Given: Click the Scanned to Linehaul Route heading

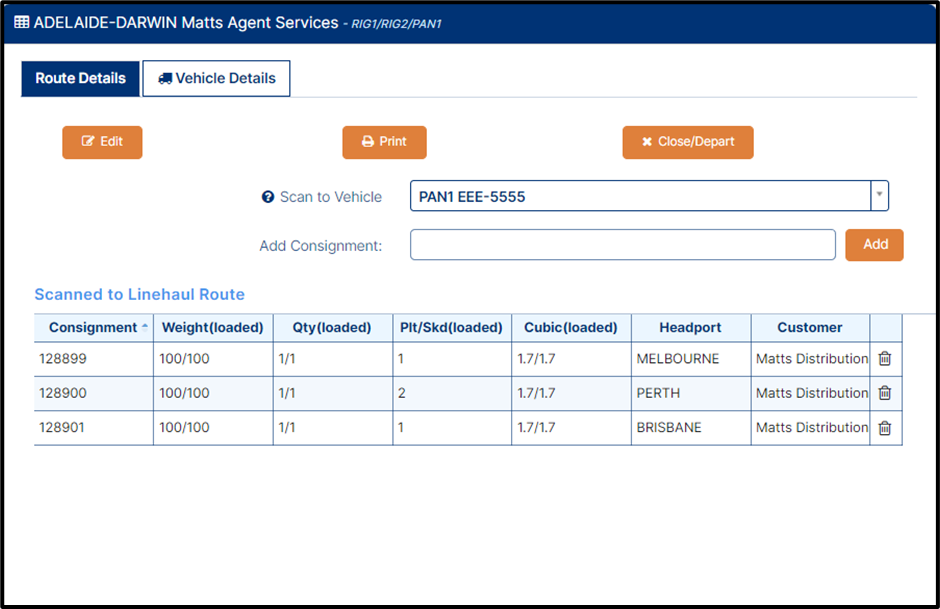Looking at the screenshot, I should (140, 294).
